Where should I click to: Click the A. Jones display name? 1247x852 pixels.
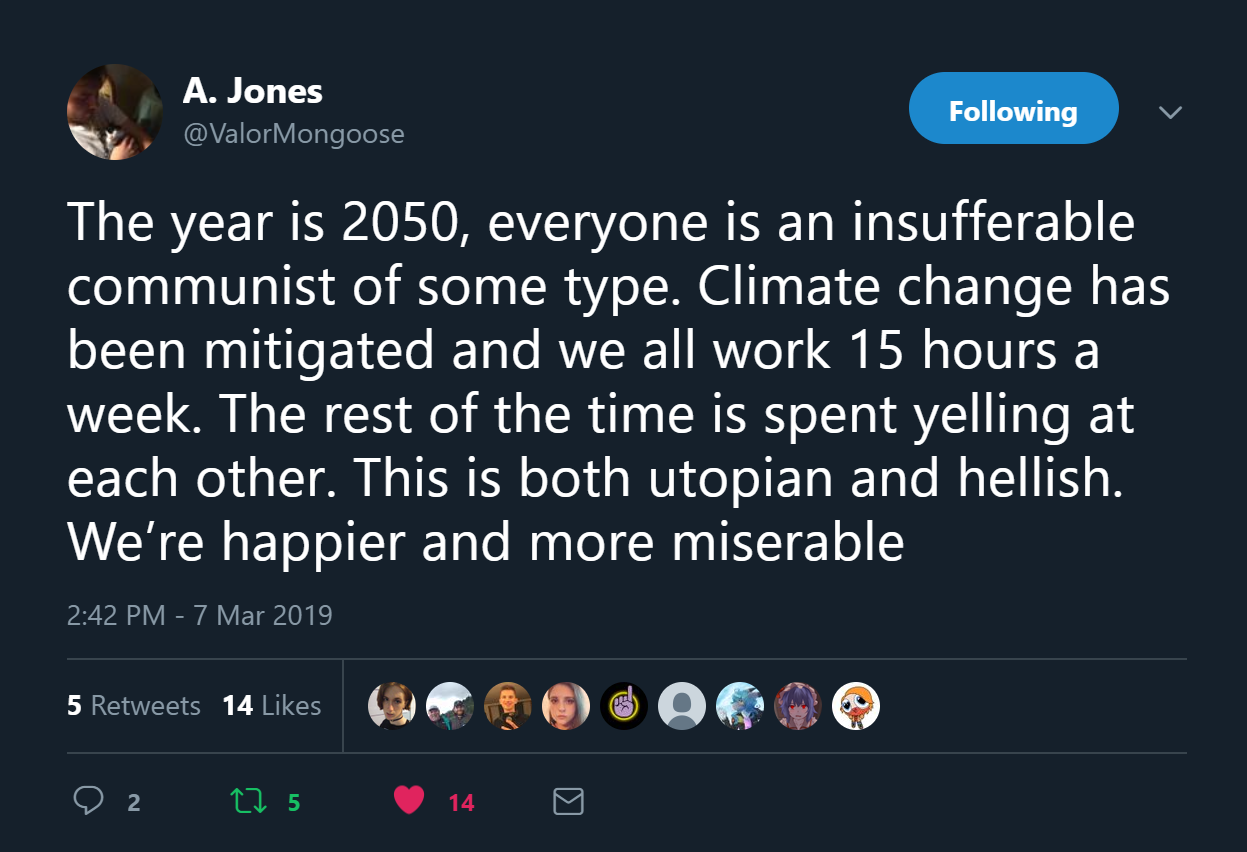point(253,92)
